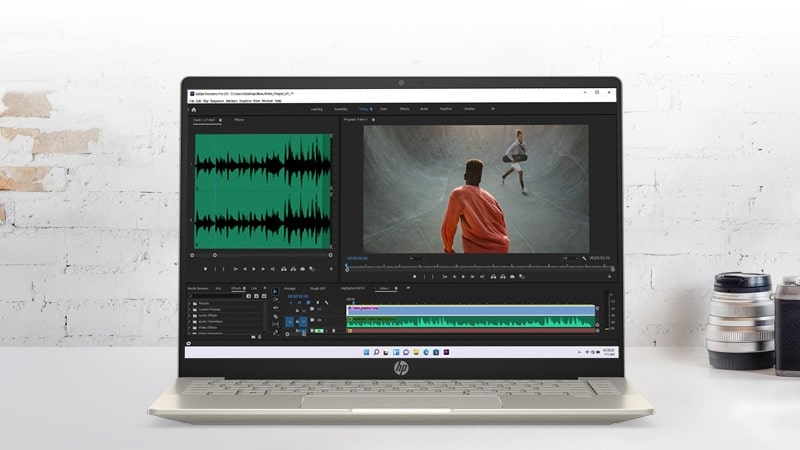Expand the Video Effects folder
Viewport: 800px width, 450px height.
tap(190, 328)
